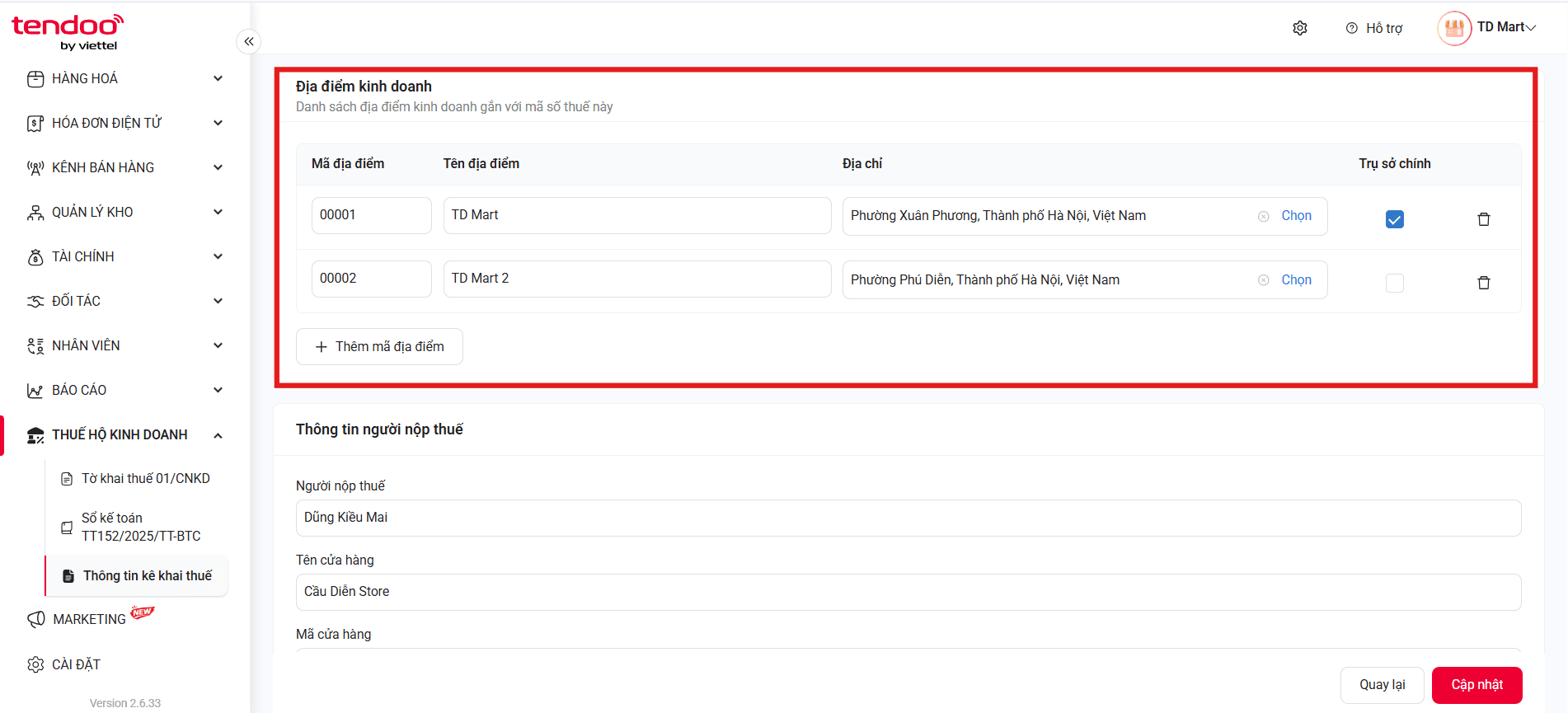Delete location row 00002 with trash icon
This screenshot has height=713, width=1568.
pyautogui.click(x=1484, y=283)
